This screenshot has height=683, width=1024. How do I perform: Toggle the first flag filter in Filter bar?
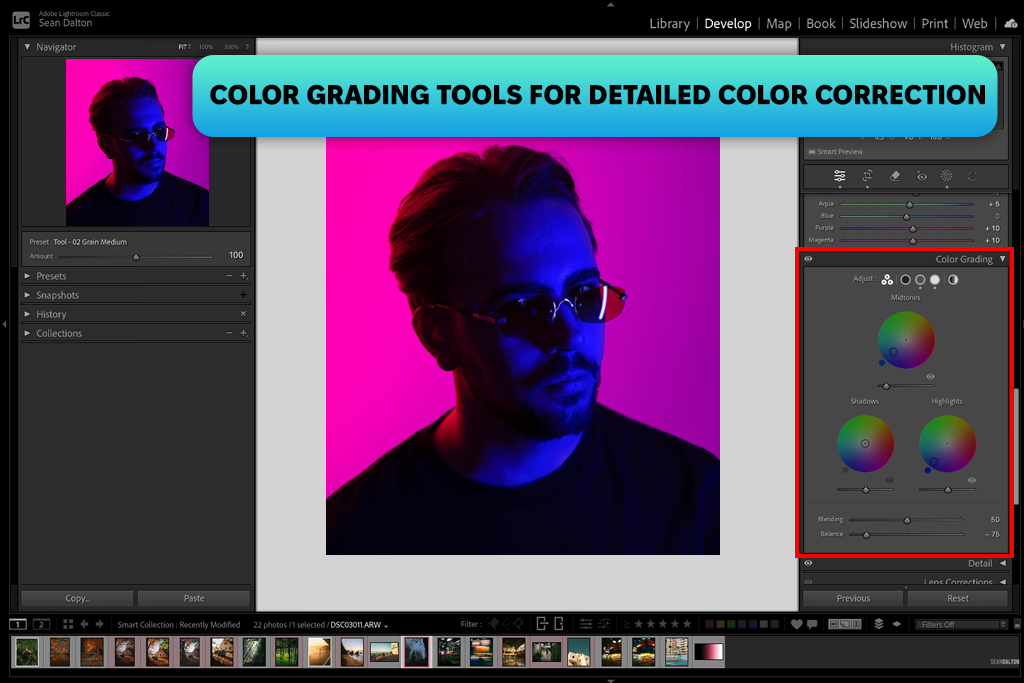494,624
